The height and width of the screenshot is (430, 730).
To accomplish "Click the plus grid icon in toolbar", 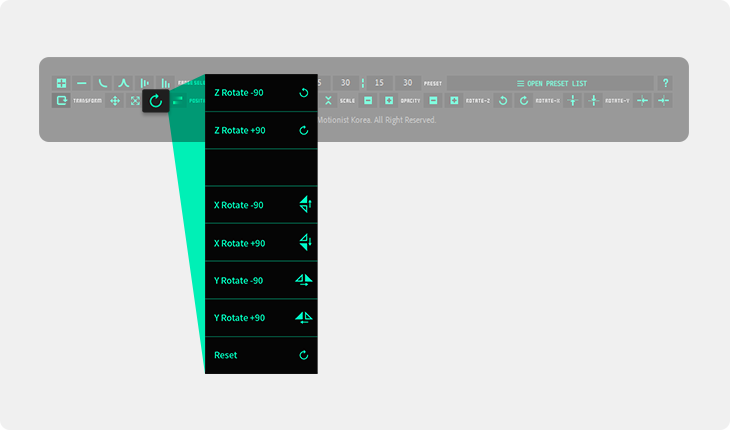I will click(61, 83).
